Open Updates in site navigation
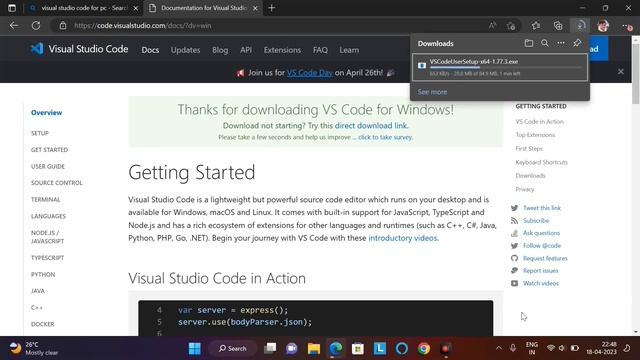This screenshot has height=360, width=640. pos(185,50)
